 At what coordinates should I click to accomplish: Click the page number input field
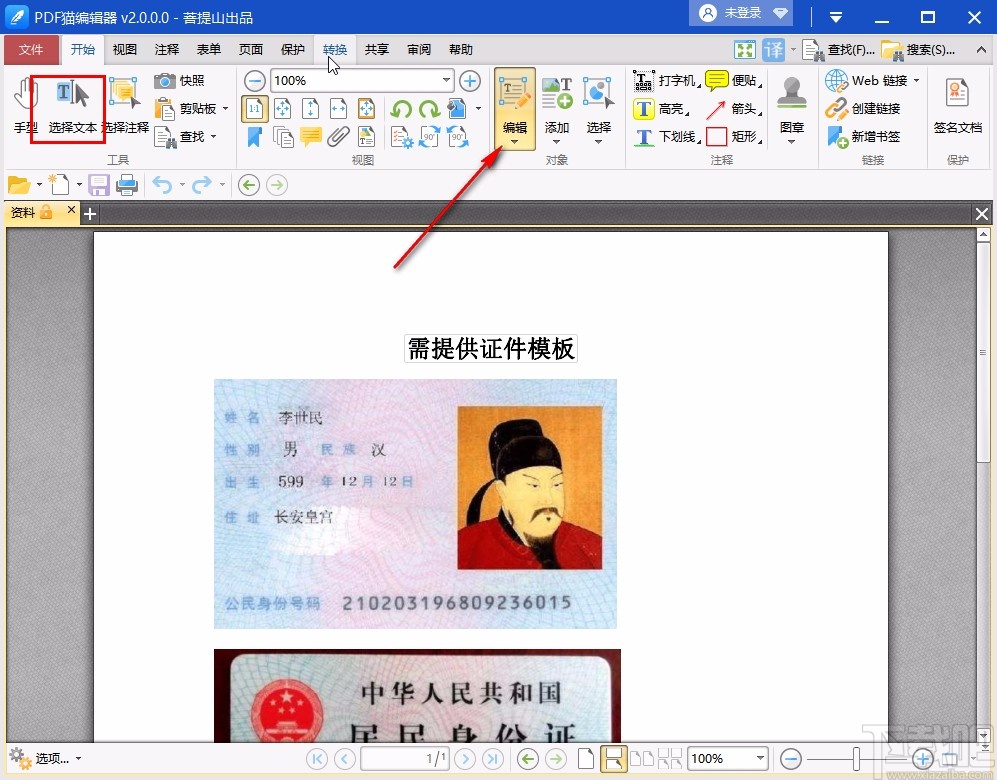point(404,758)
